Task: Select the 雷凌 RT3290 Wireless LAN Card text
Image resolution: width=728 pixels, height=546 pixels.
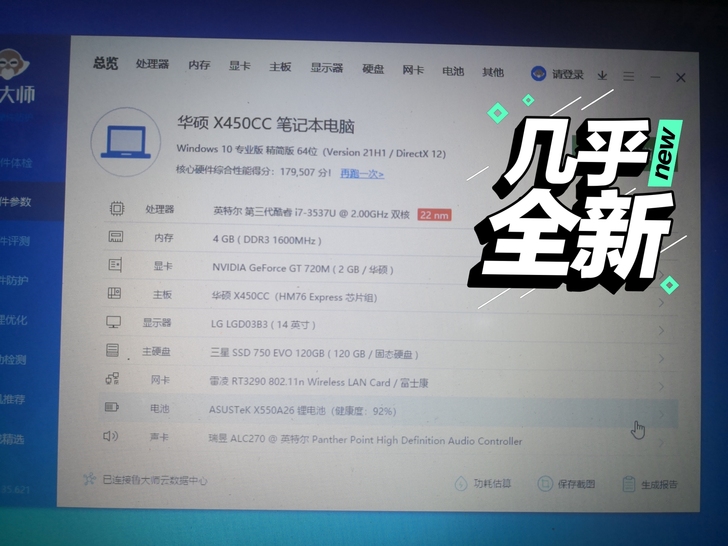Action: [x=318, y=383]
